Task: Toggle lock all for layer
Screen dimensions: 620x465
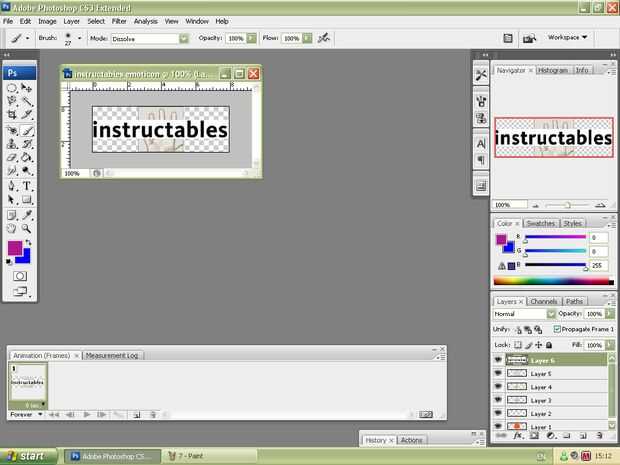Action: coord(549,345)
